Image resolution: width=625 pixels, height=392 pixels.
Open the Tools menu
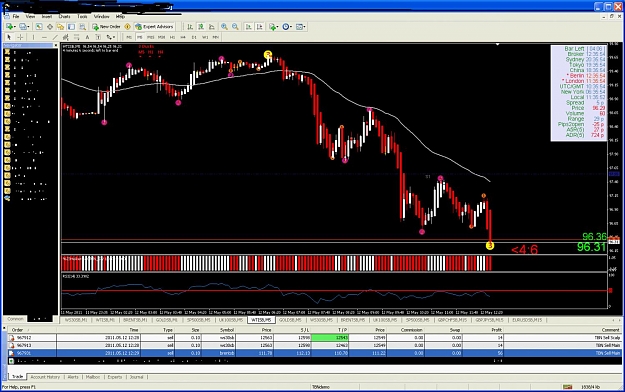[x=82, y=16]
